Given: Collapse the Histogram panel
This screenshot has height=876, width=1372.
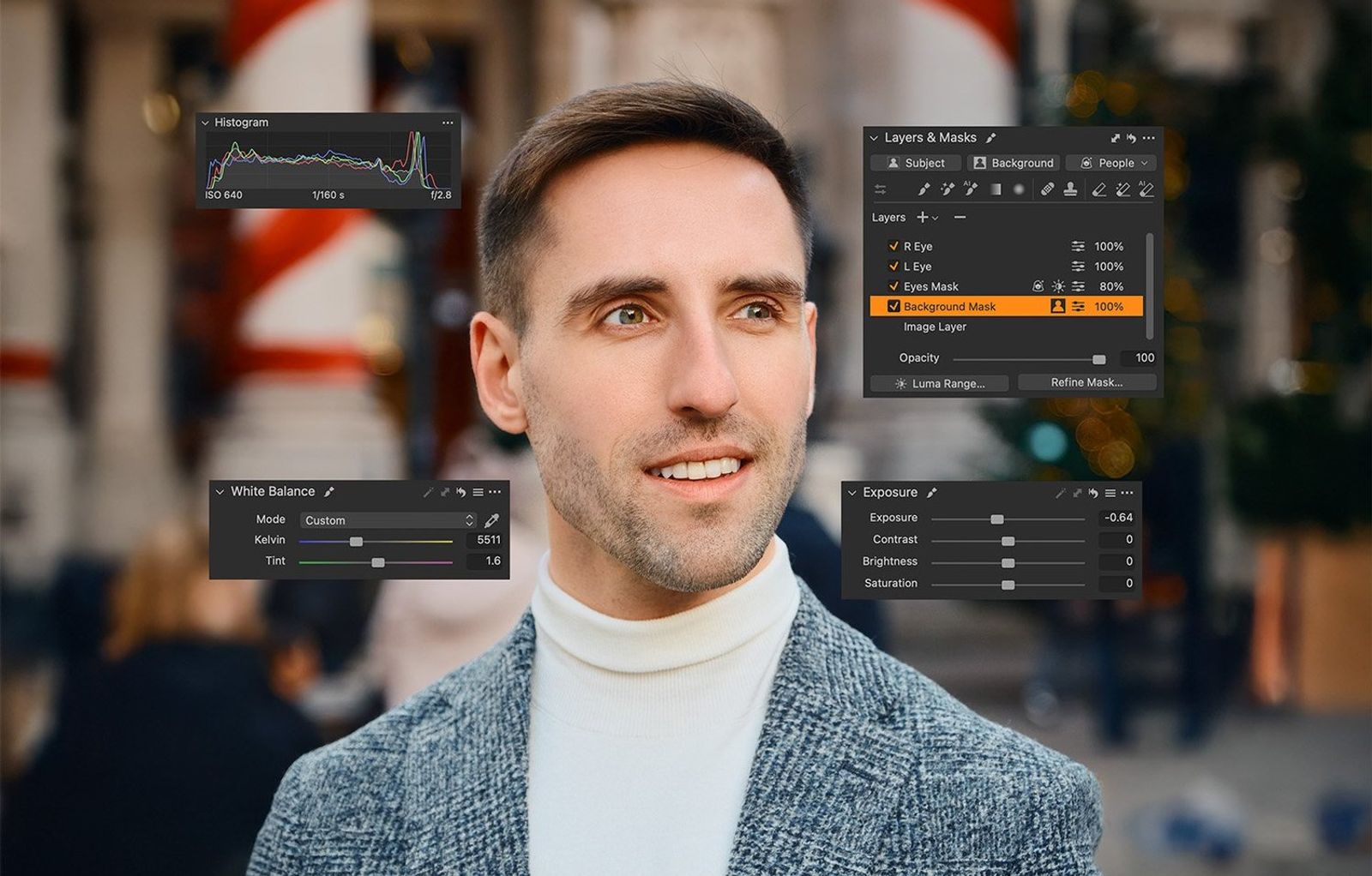Looking at the screenshot, I should pyautogui.click(x=205, y=123).
